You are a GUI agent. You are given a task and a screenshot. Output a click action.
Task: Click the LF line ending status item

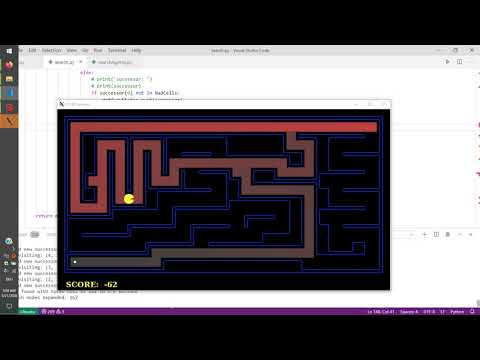click(442, 312)
